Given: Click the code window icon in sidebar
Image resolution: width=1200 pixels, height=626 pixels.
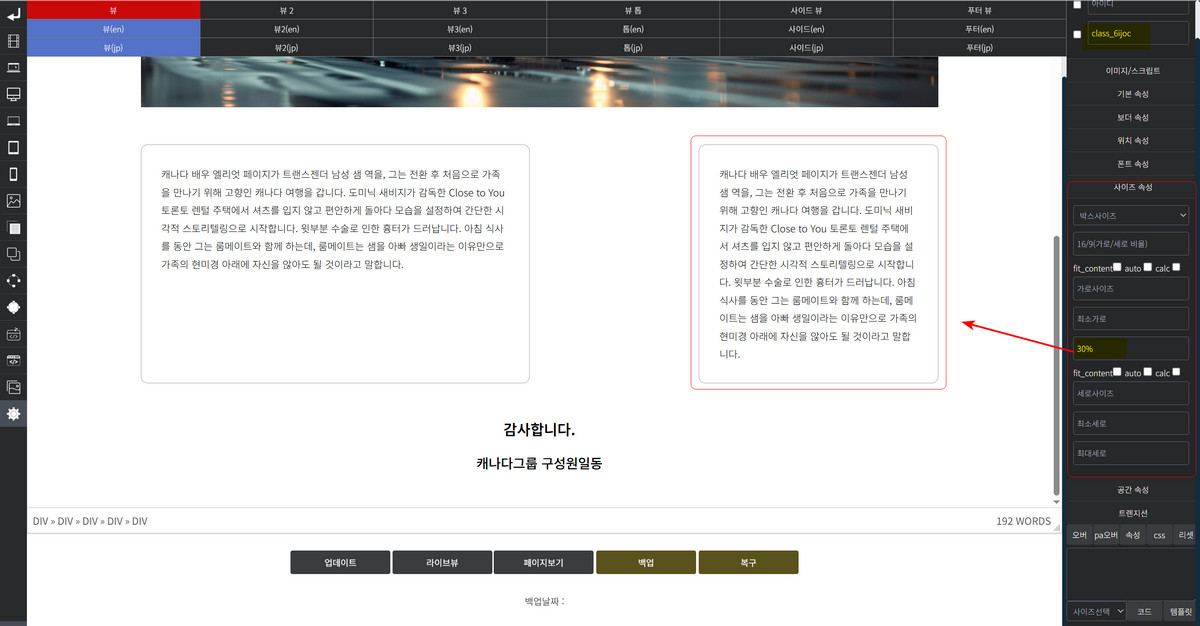Looking at the screenshot, I should (13, 360).
